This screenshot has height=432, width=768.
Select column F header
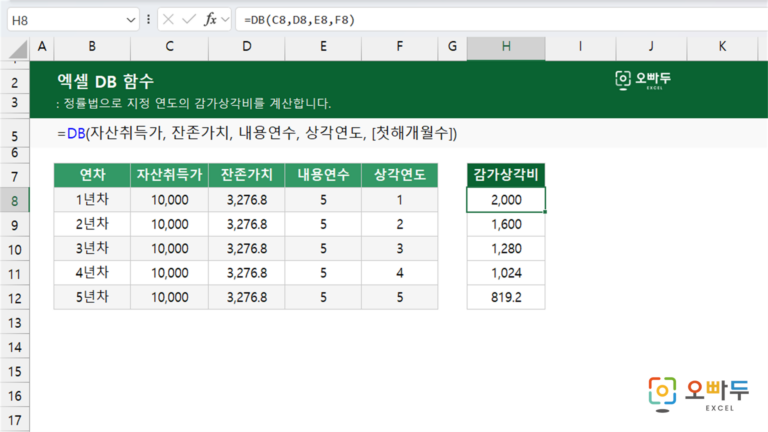coord(400,47)
